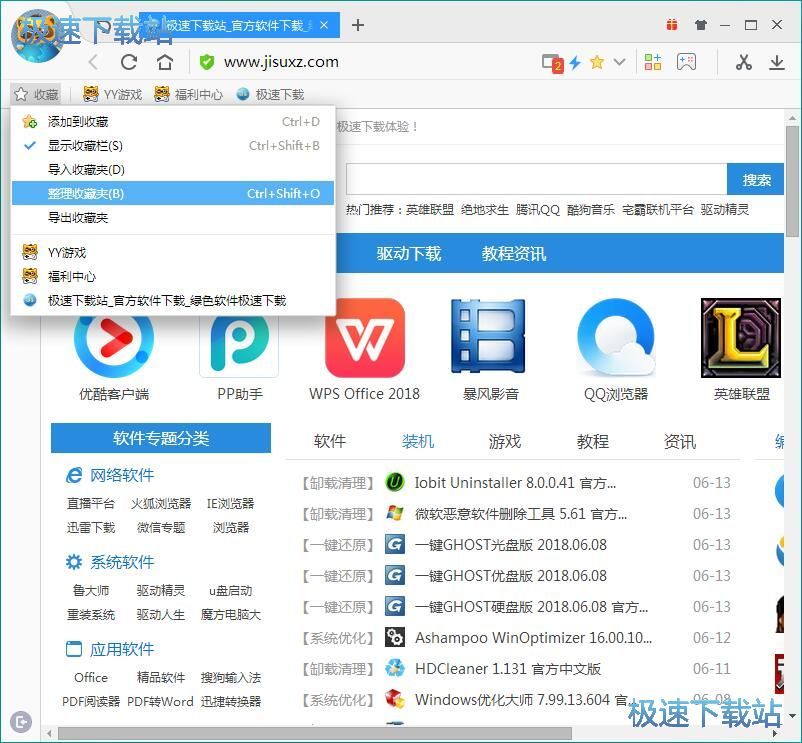The image size is (802, 743).
Task: Open the extensions grid icon
Action: pos(653,62)
